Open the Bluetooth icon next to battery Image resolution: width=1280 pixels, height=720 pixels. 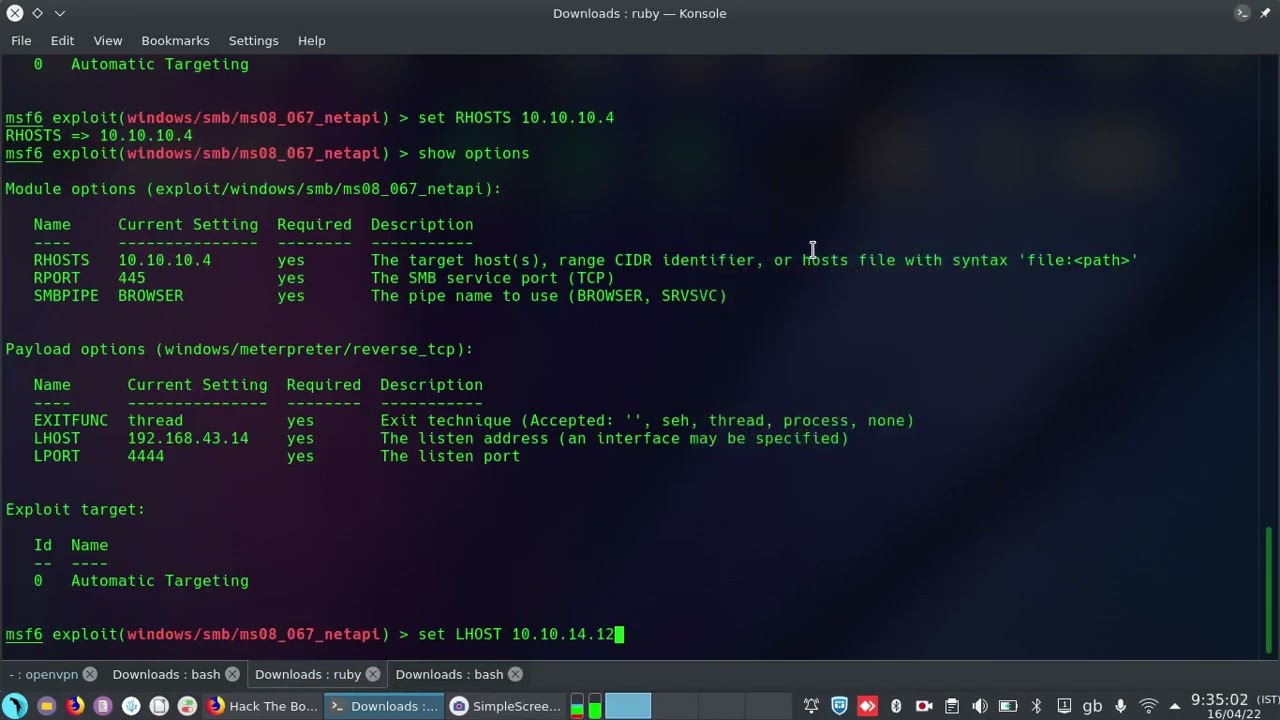1036,706
